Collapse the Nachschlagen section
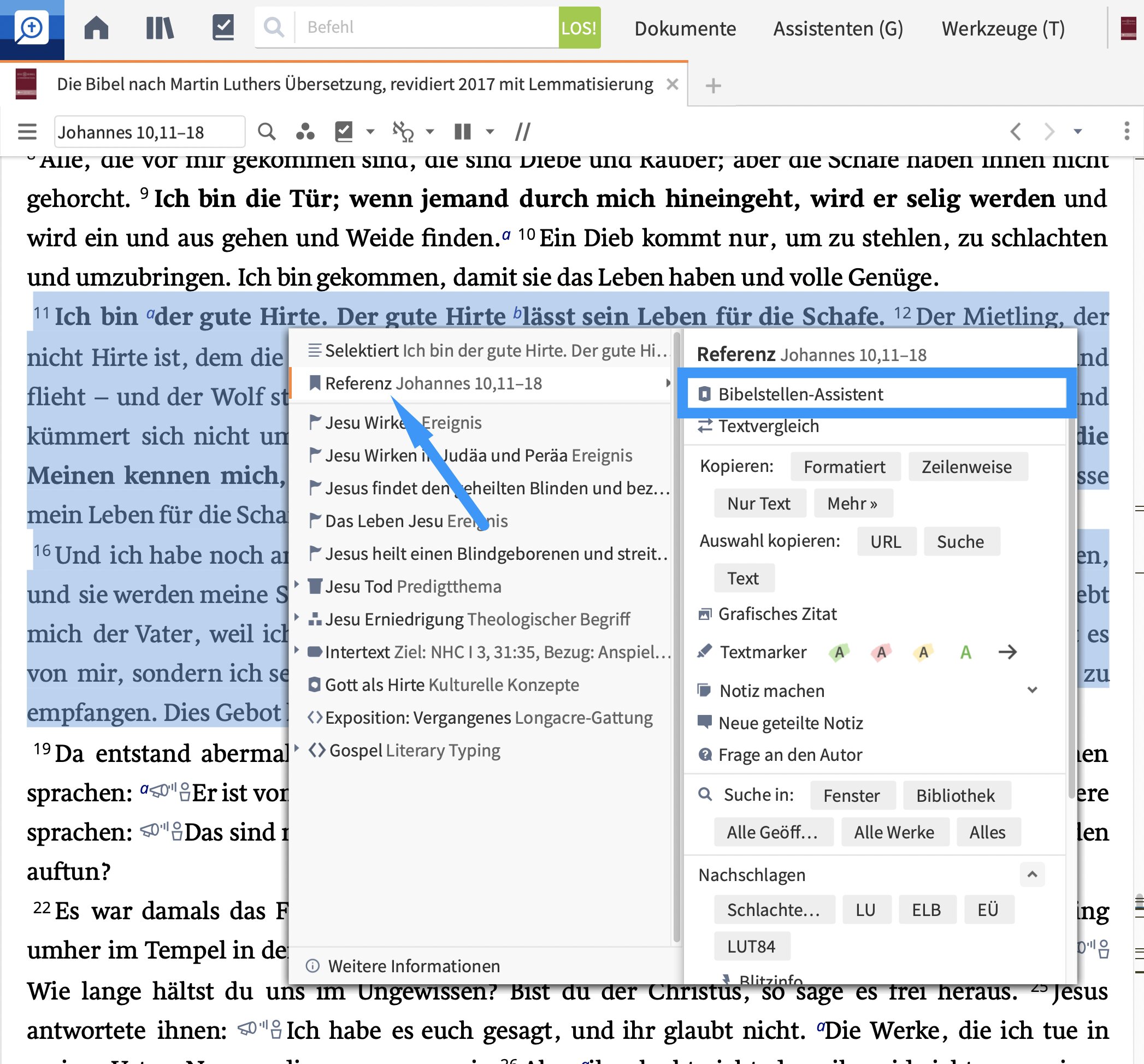 pos(1033,874)
